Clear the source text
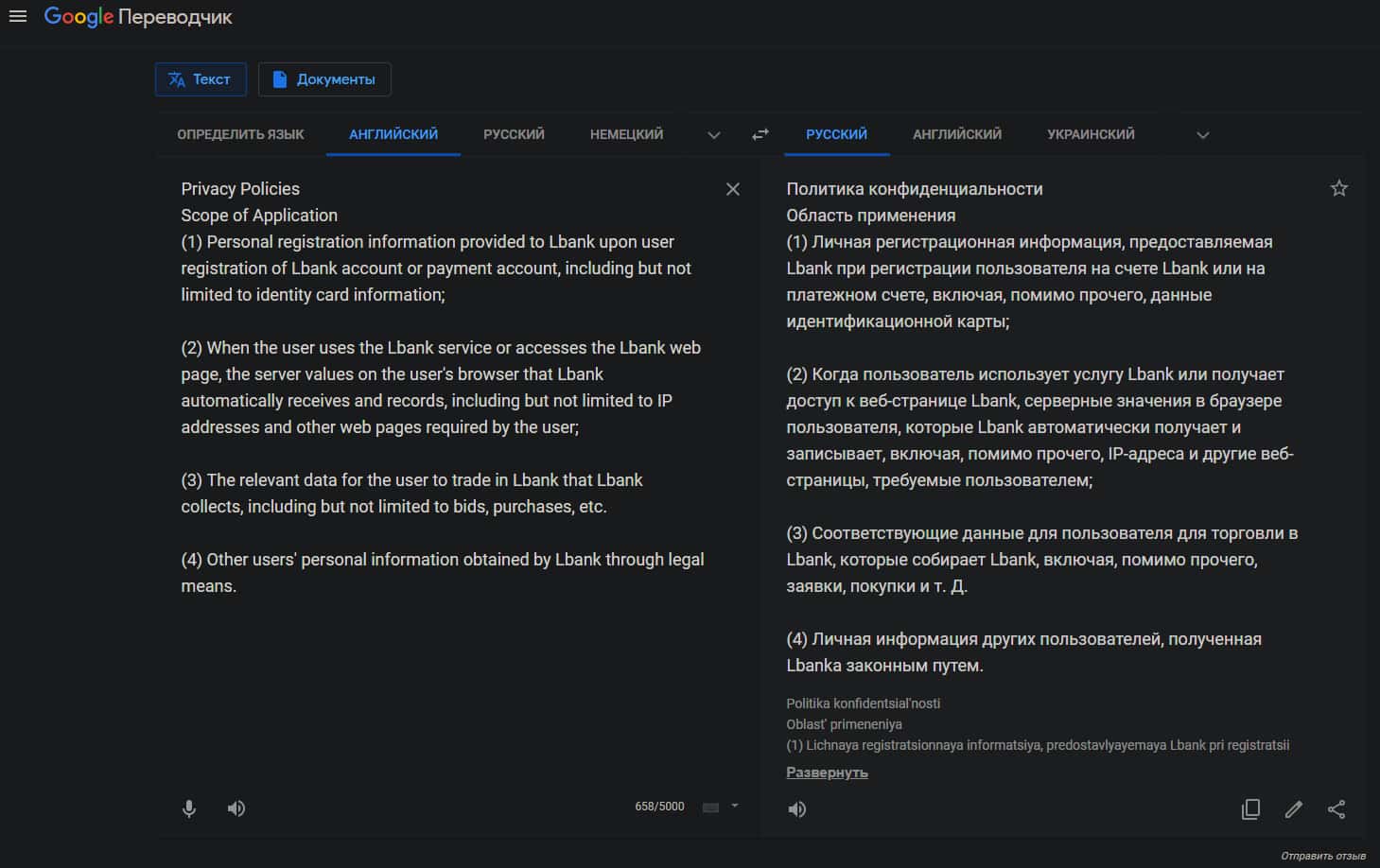This screenshot has width=1380, height=868. pos(732,189)
